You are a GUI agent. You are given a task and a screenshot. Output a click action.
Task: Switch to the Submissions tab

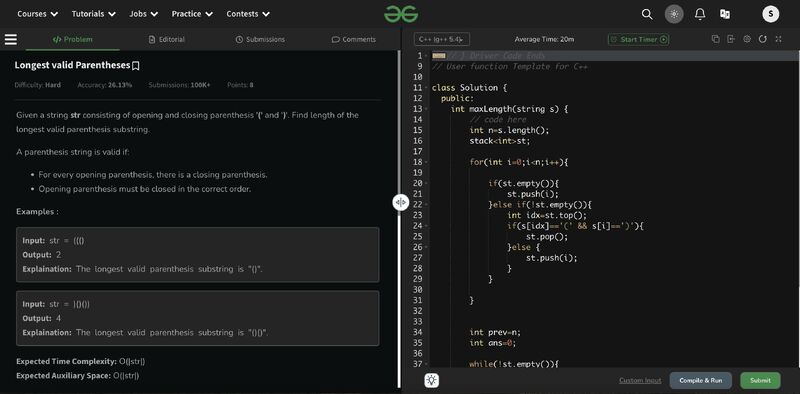click(x=260, y=39)
